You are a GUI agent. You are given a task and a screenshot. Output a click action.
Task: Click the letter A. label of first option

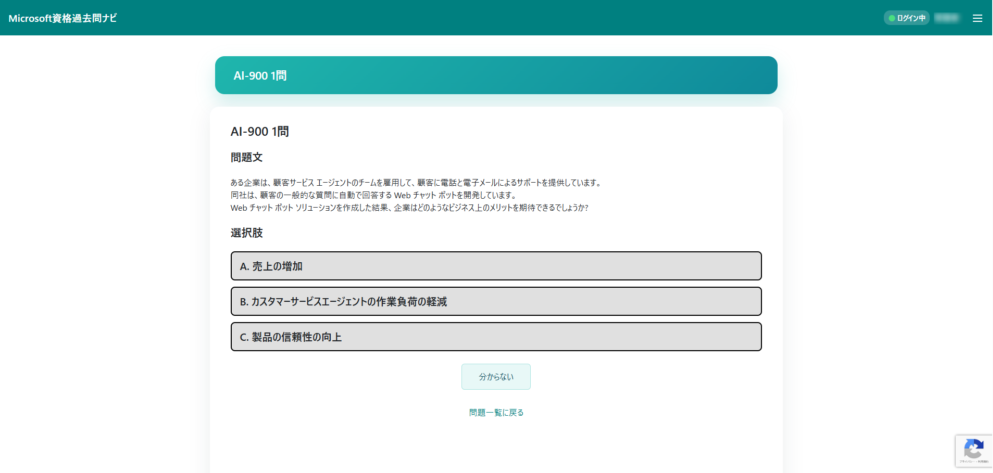(x=245, y=266)
